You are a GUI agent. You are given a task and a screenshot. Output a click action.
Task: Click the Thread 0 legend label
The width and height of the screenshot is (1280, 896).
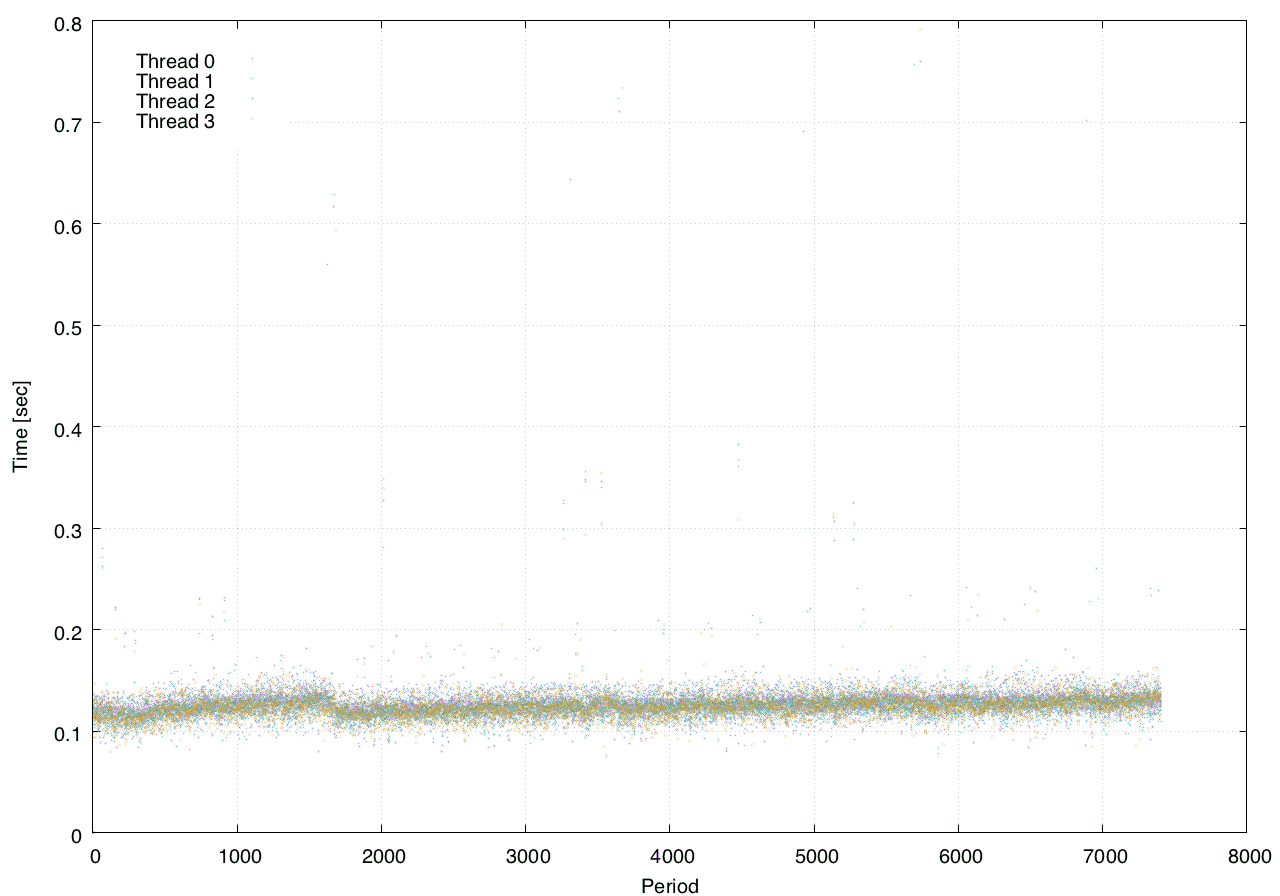point(175,62)
